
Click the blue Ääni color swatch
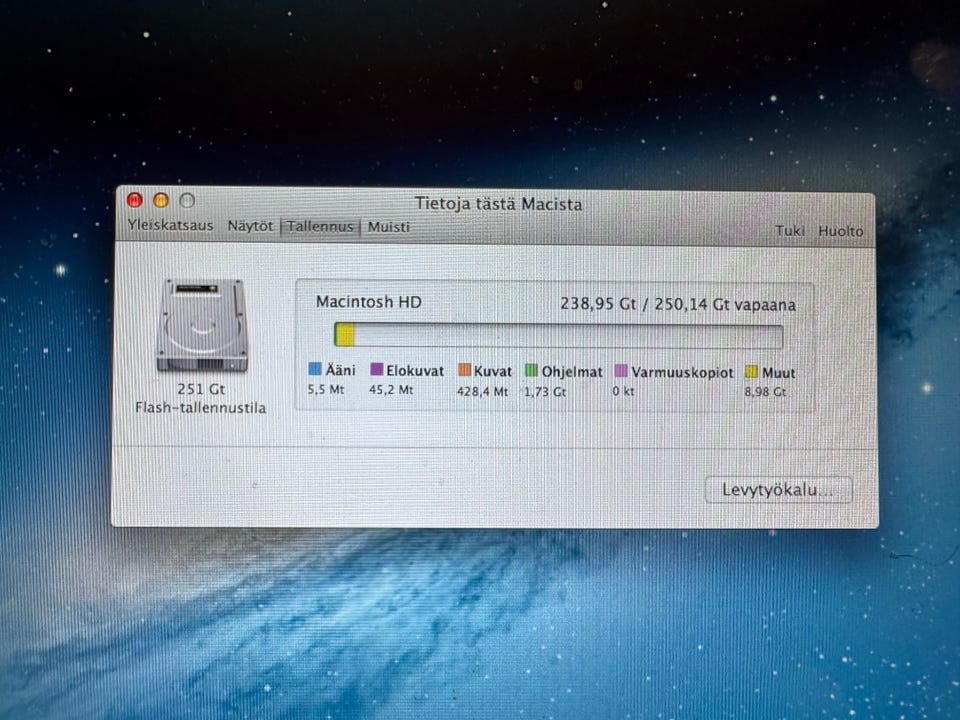coord(315,369)
